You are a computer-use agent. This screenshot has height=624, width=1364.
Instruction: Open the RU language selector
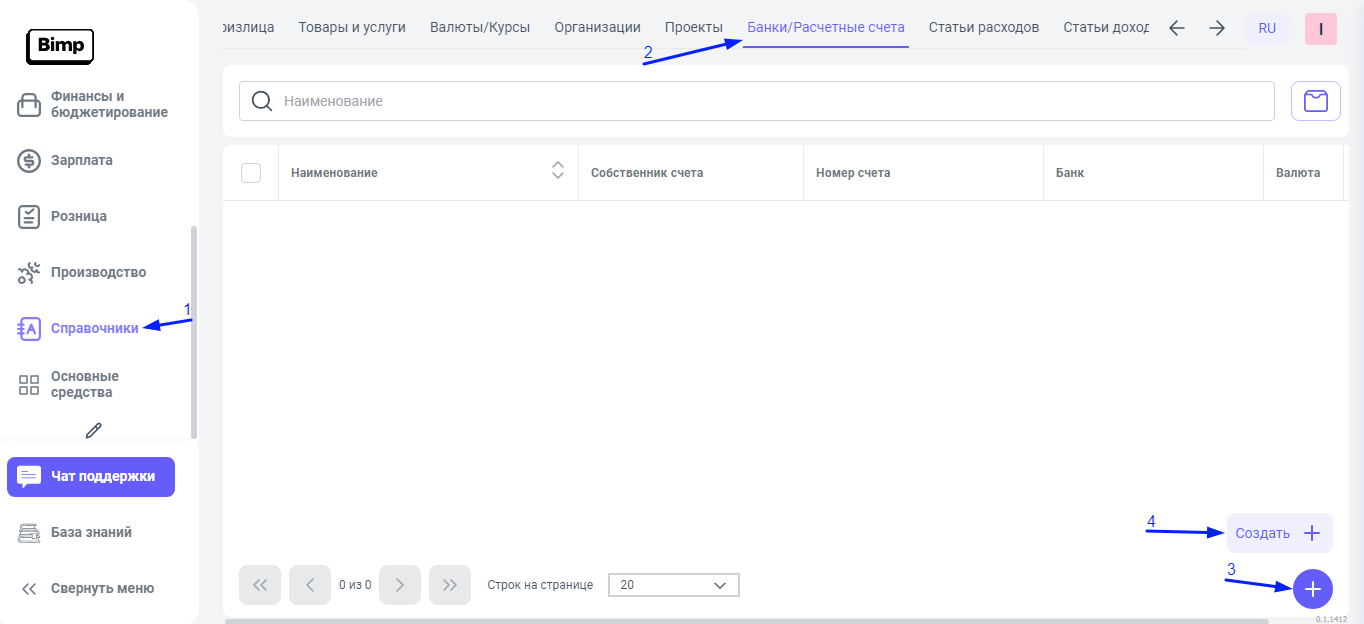[x=1267, y=29]
